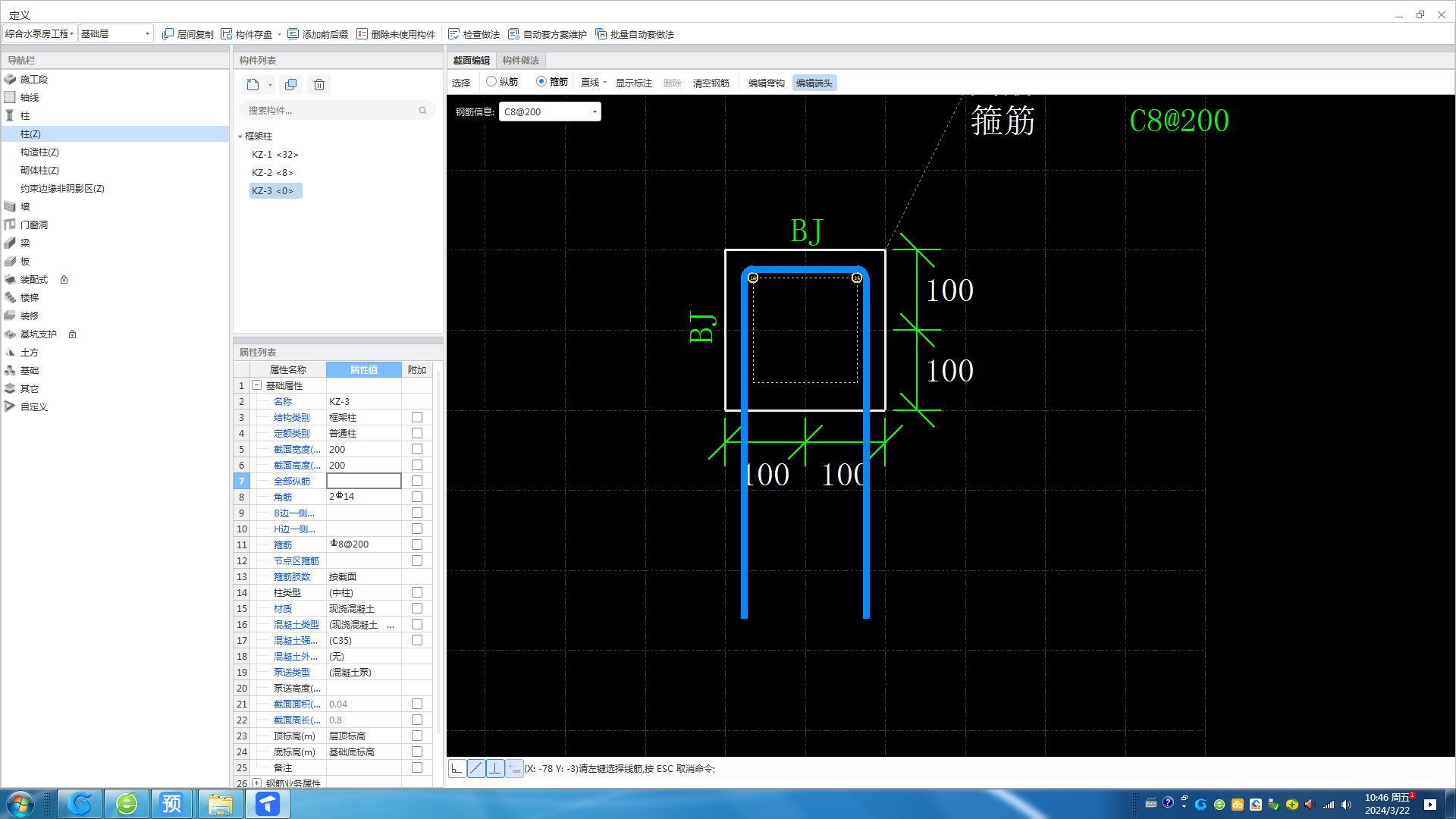
Task: Click the orthogonal draw mode icon at bottom
Action: (457, 768)
